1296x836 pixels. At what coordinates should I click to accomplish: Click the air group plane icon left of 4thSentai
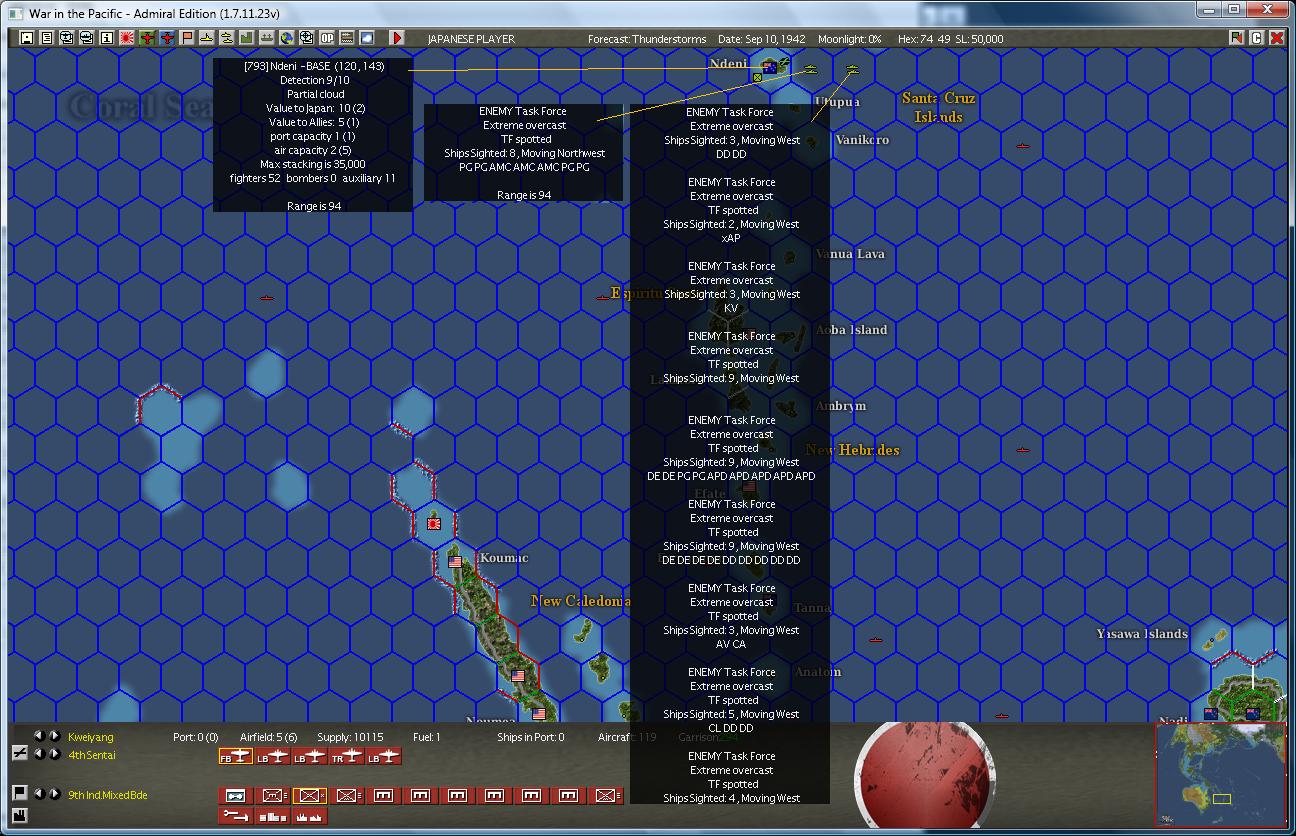tap(19, 754)
